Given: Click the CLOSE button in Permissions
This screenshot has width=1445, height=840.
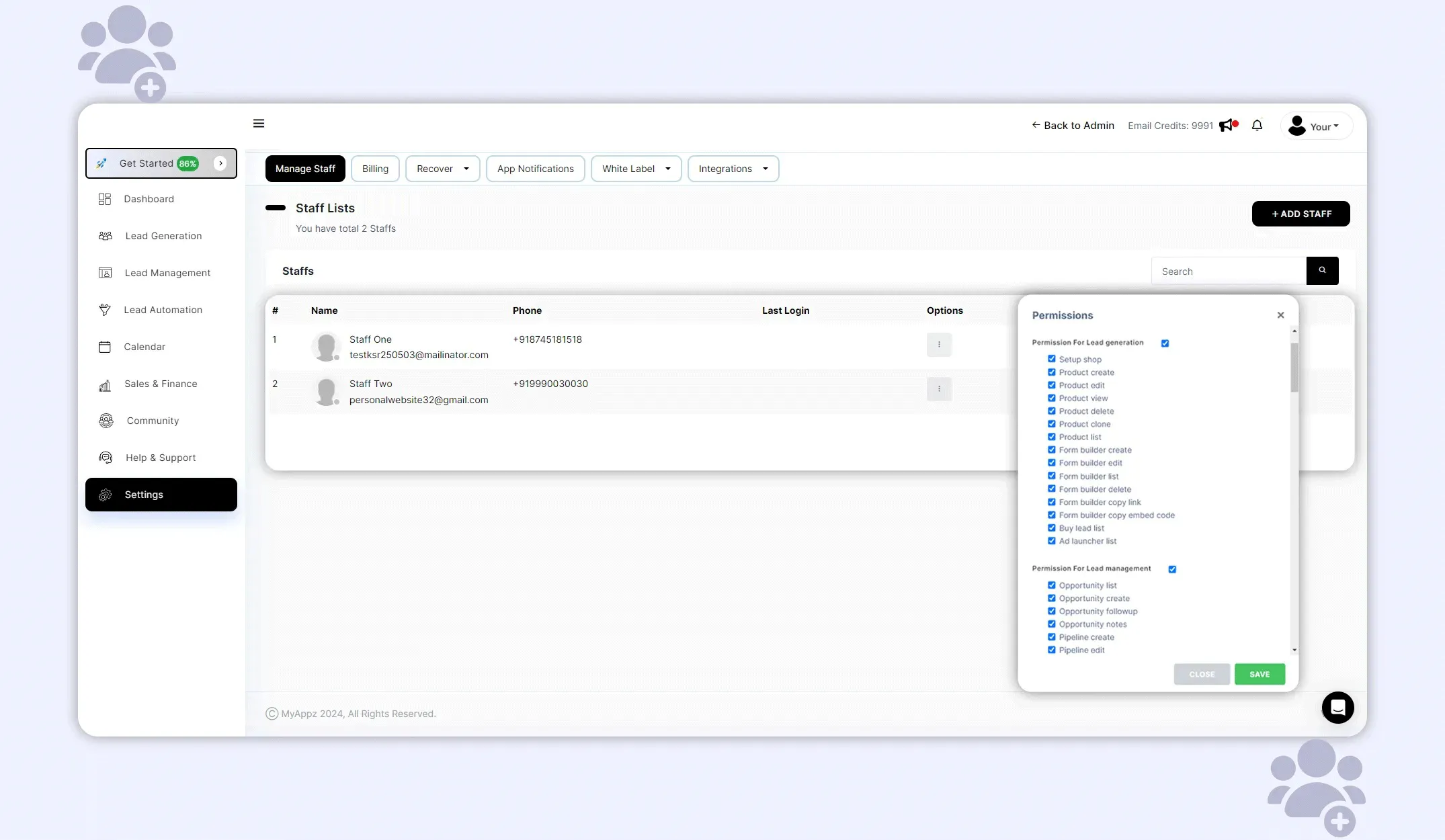Looking at the screenshot, I should [x=1202, y=674].
